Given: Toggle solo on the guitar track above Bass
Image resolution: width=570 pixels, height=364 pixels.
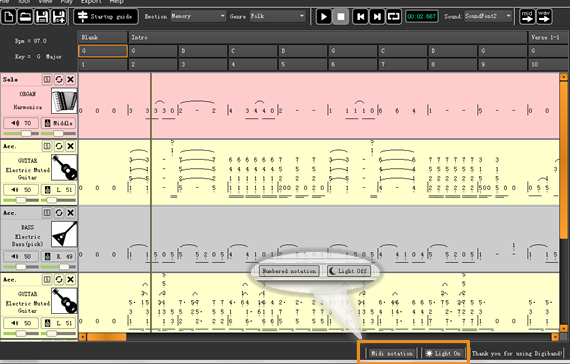Looking at the screenshot, I should click(47, 146).
